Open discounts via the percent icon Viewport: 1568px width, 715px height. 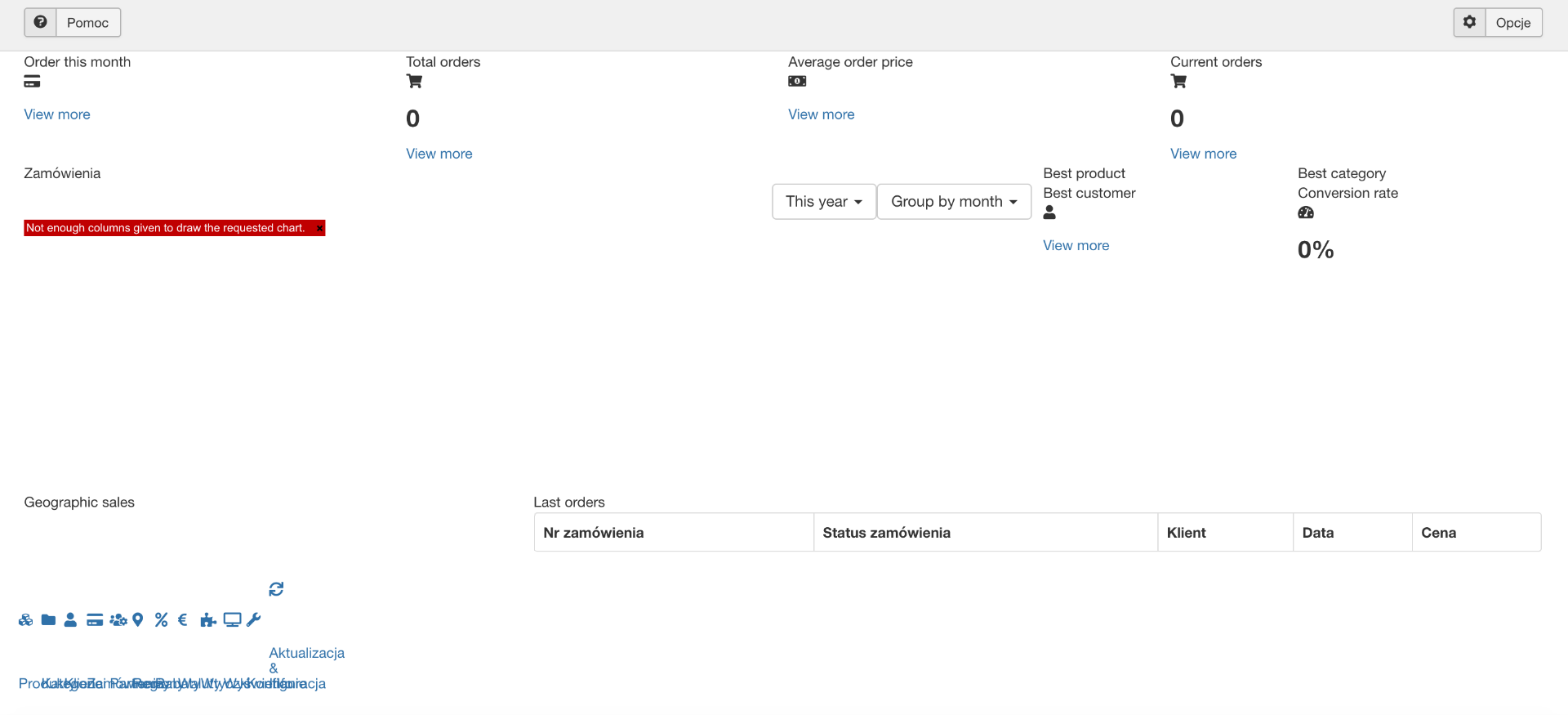coord(161,620)
